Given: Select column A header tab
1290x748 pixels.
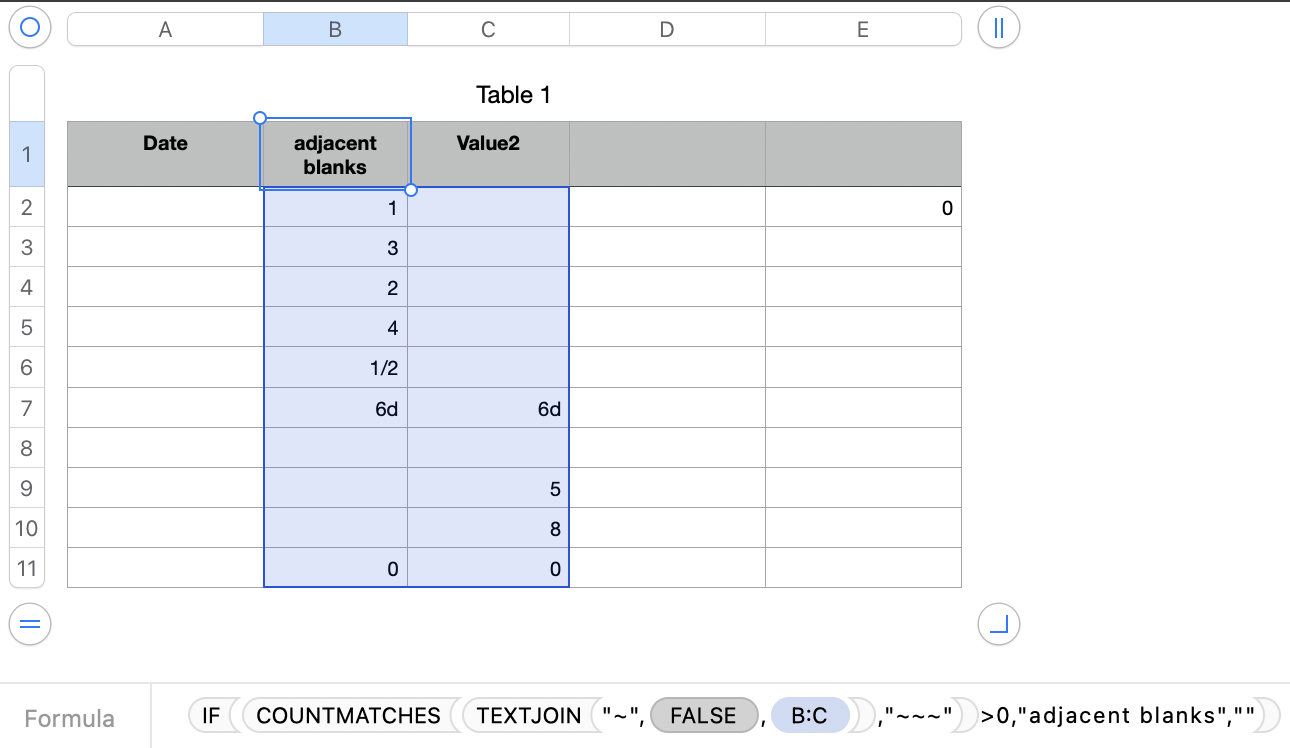Looking at the screenshot, I should pyautogui.click(x=165, y=30).
